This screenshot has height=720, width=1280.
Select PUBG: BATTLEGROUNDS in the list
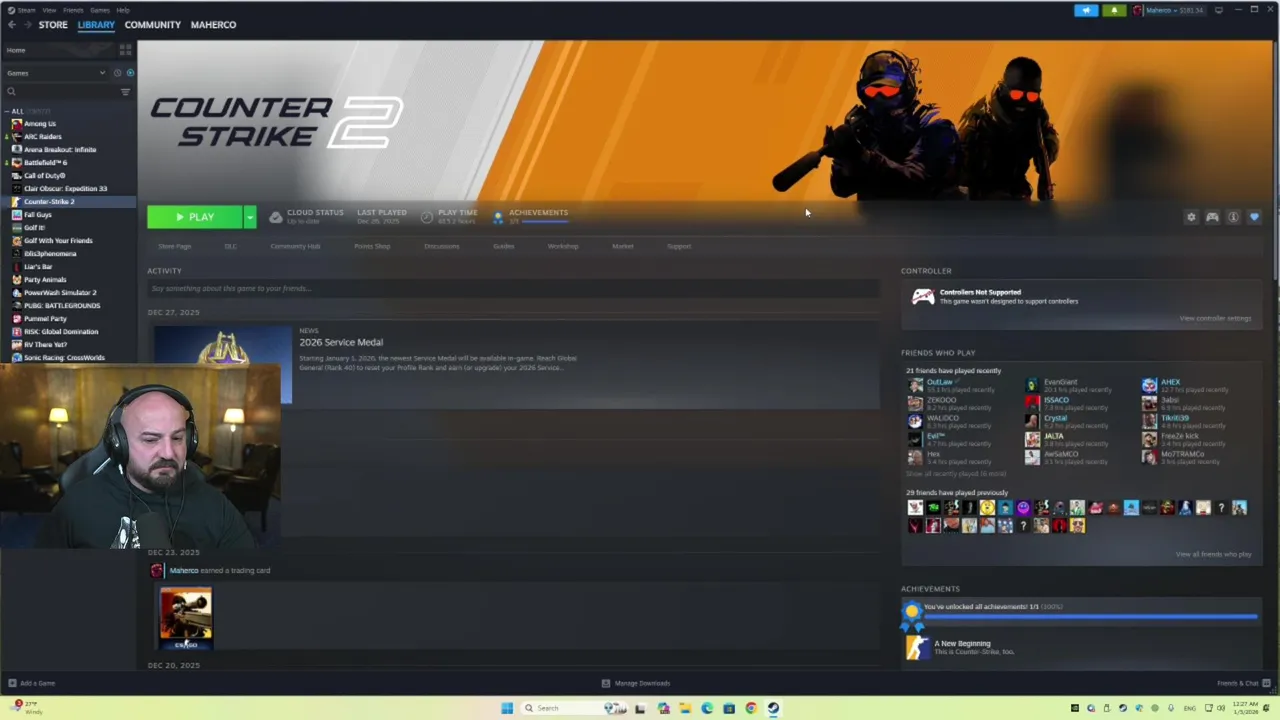point(62,306)
